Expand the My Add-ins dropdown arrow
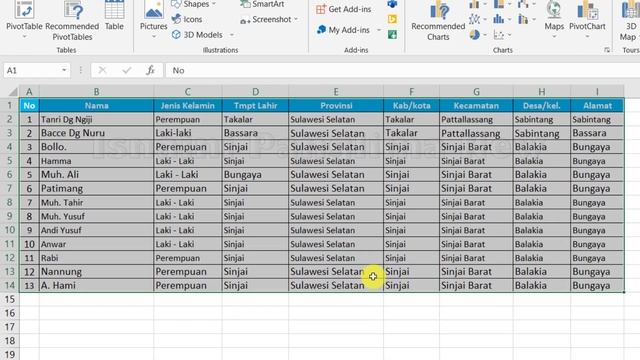640x360 pixels. coord(379,30)
